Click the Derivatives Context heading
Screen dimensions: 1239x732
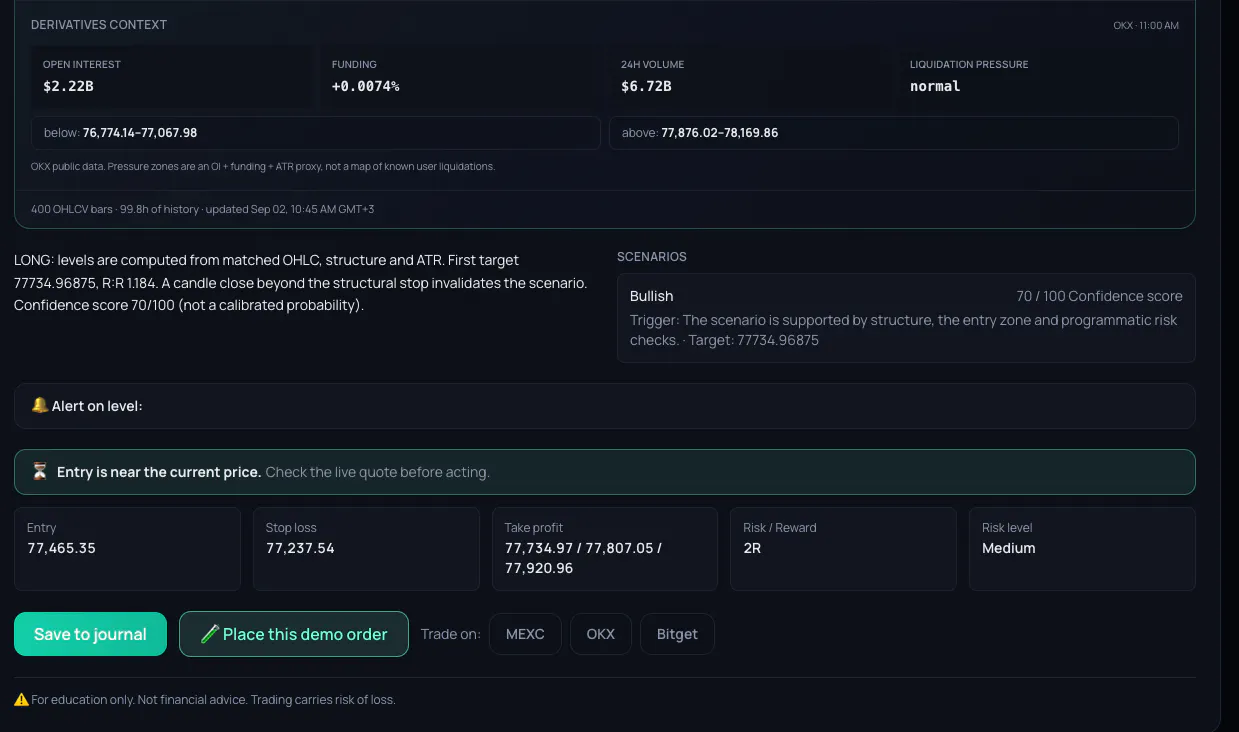click(99, 24)
